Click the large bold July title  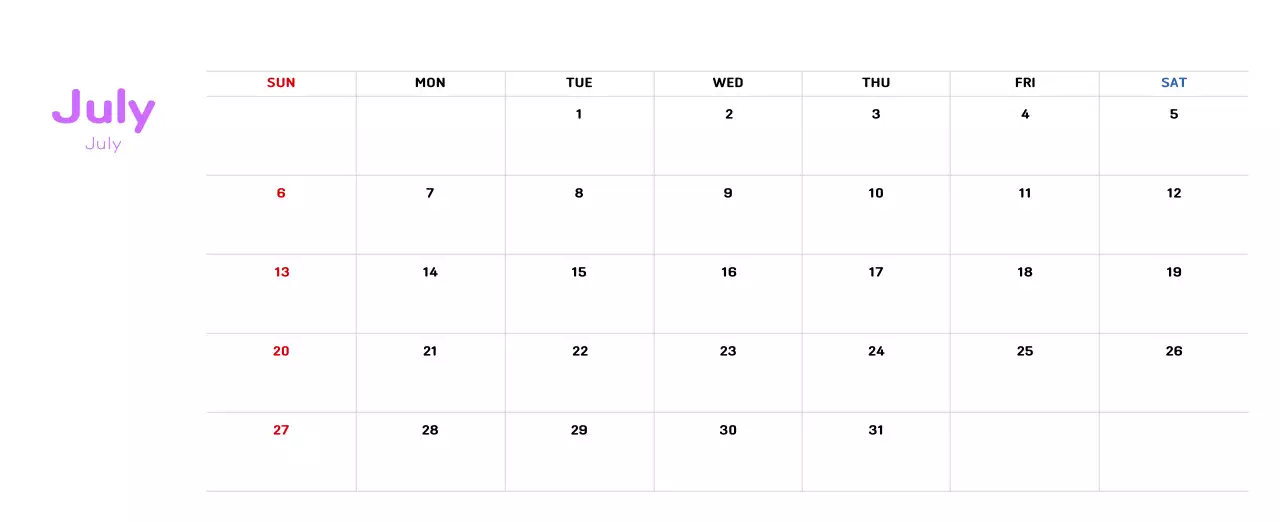tap(103, 110)
